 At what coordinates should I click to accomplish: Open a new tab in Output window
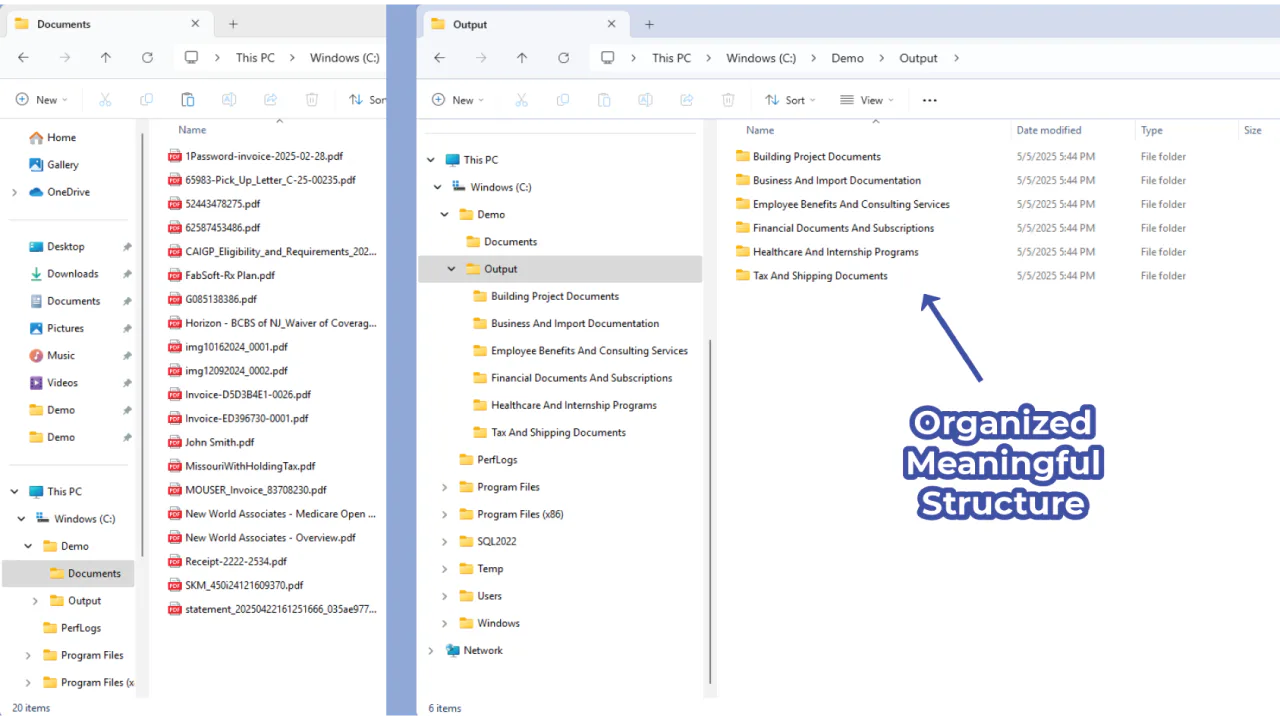click(649, 24)
